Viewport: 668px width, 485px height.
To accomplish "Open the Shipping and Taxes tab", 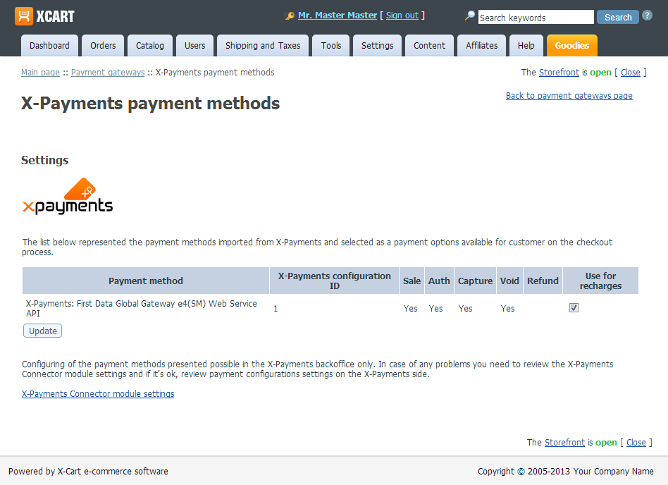I will (x=263, y=46).
